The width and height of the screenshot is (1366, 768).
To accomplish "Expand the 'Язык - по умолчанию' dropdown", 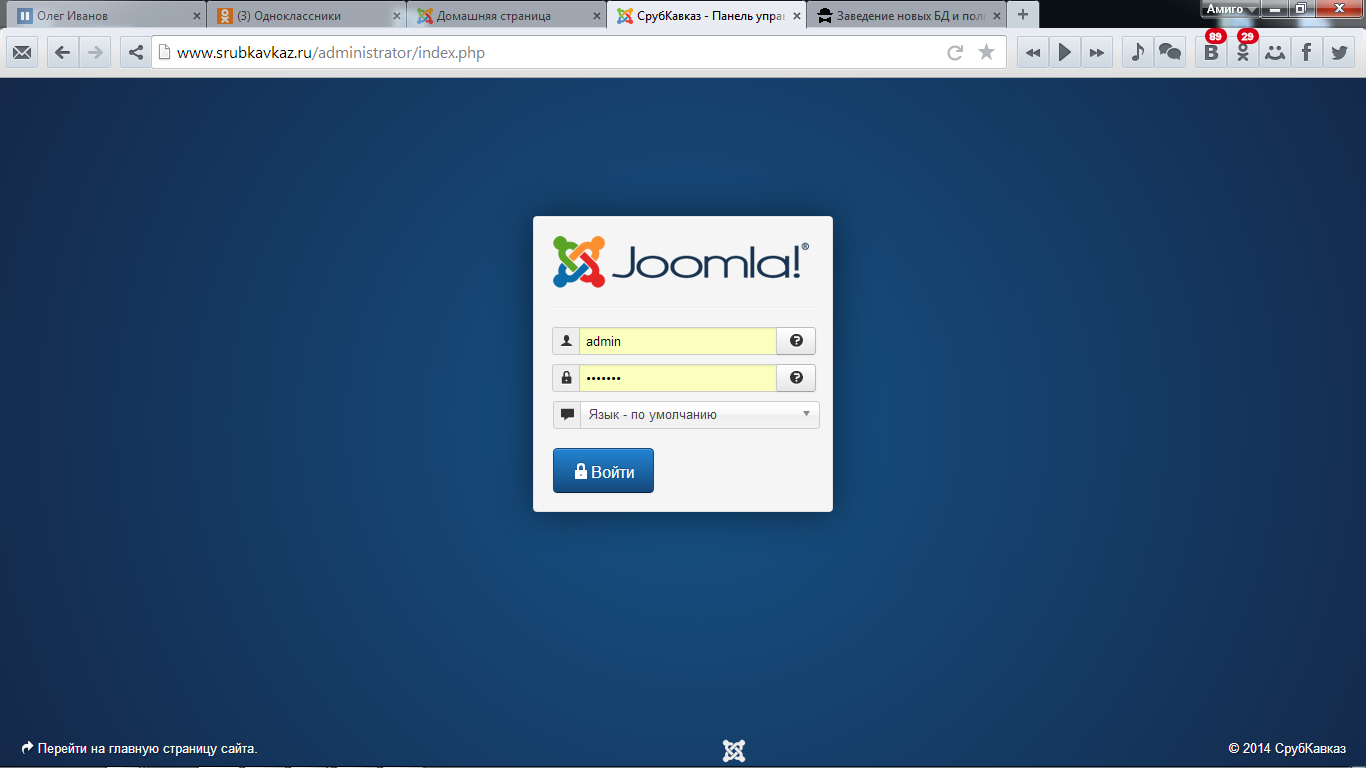I will tap(699, 415).
